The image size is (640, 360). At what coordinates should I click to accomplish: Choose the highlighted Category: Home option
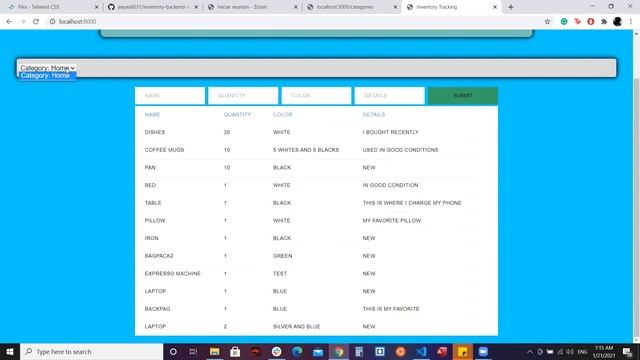point(47,76)
